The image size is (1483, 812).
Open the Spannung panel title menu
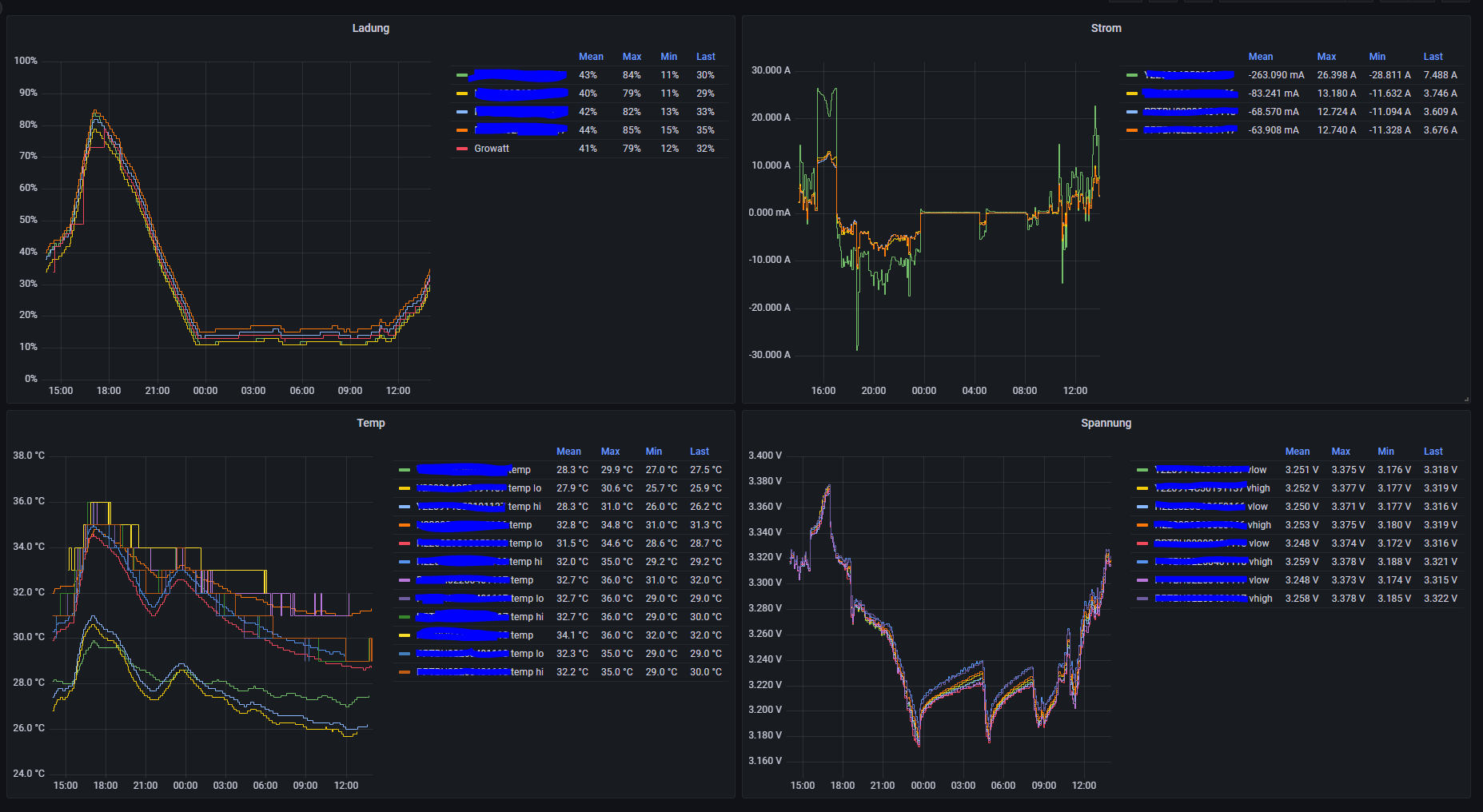click(x=1106, y=423)
